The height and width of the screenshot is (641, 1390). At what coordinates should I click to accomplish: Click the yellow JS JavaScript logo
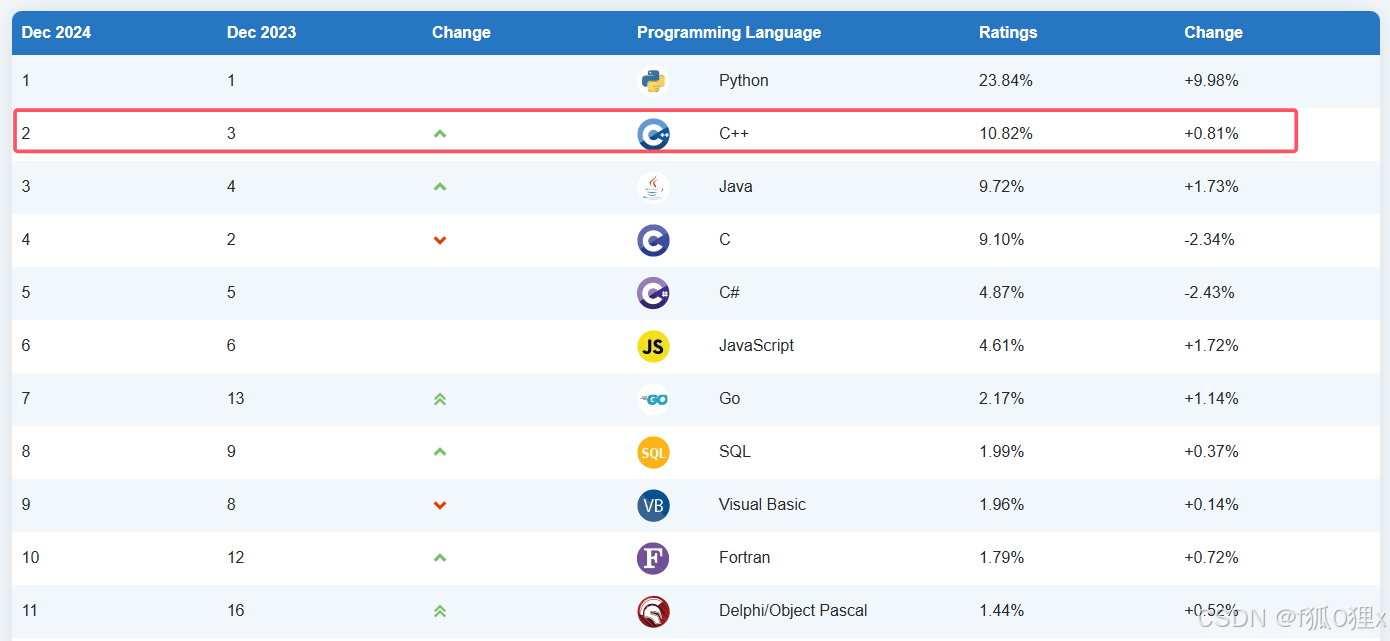(653, 346)
